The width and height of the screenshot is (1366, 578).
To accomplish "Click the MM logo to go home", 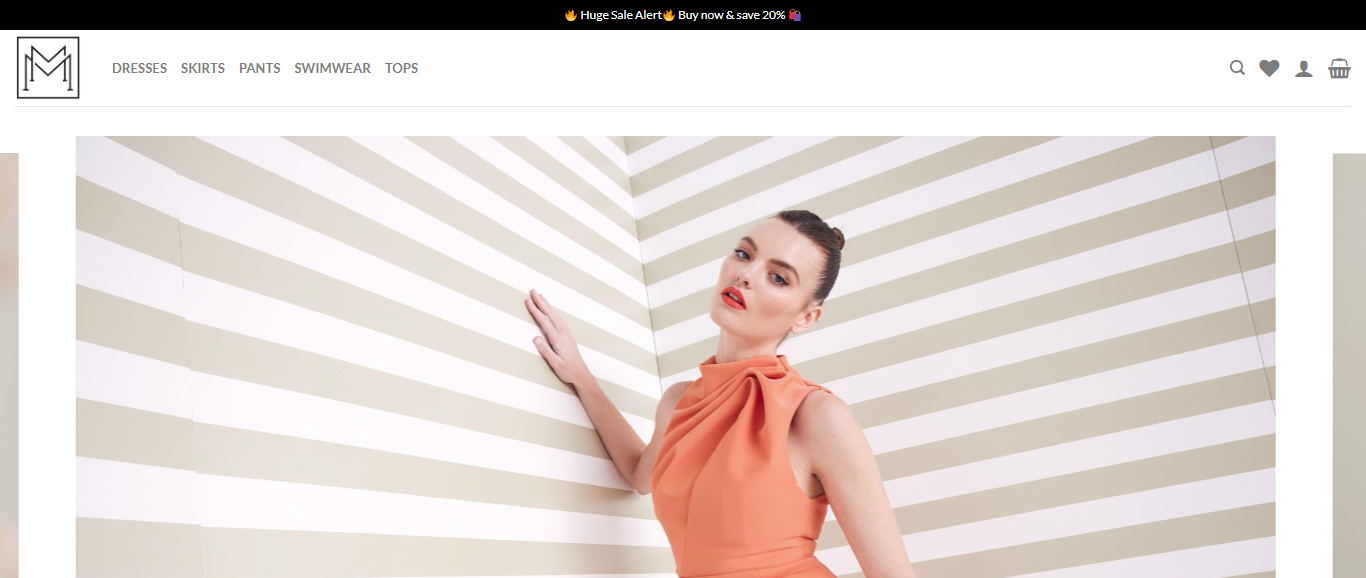I will pyautogui.click(x=48, y=68).
